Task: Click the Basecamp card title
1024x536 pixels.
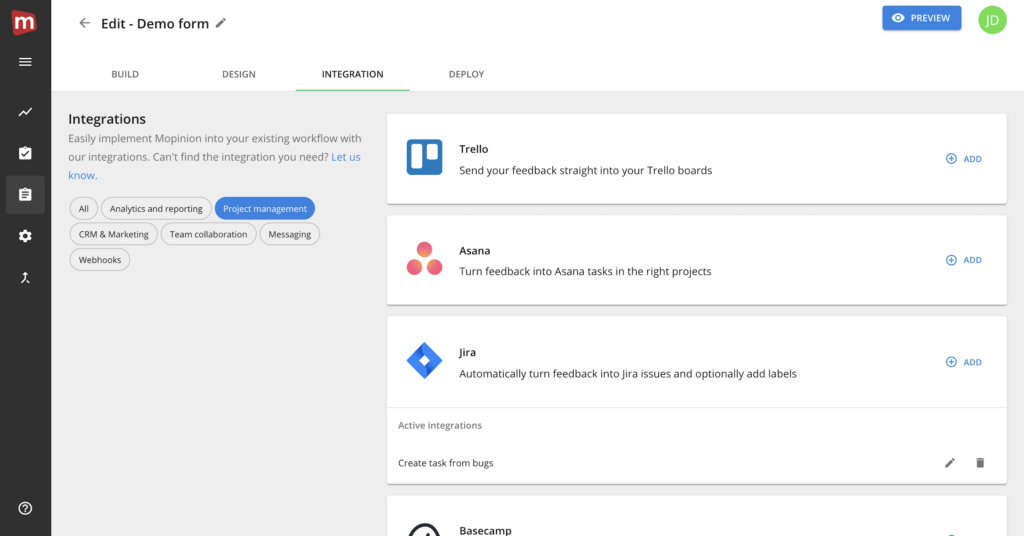Action: click(485, 530)
